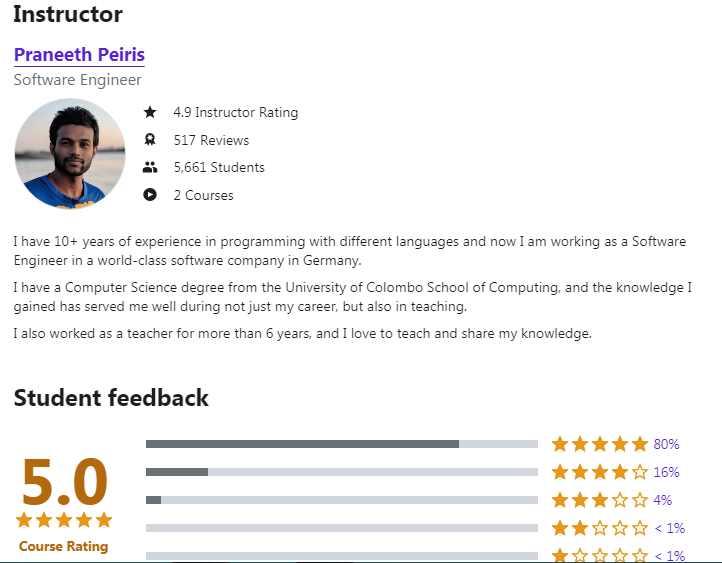Click the four-star rating icons next to 16%
The height and width of the screenshot is (563, 722).
click(x=600, y=472)
